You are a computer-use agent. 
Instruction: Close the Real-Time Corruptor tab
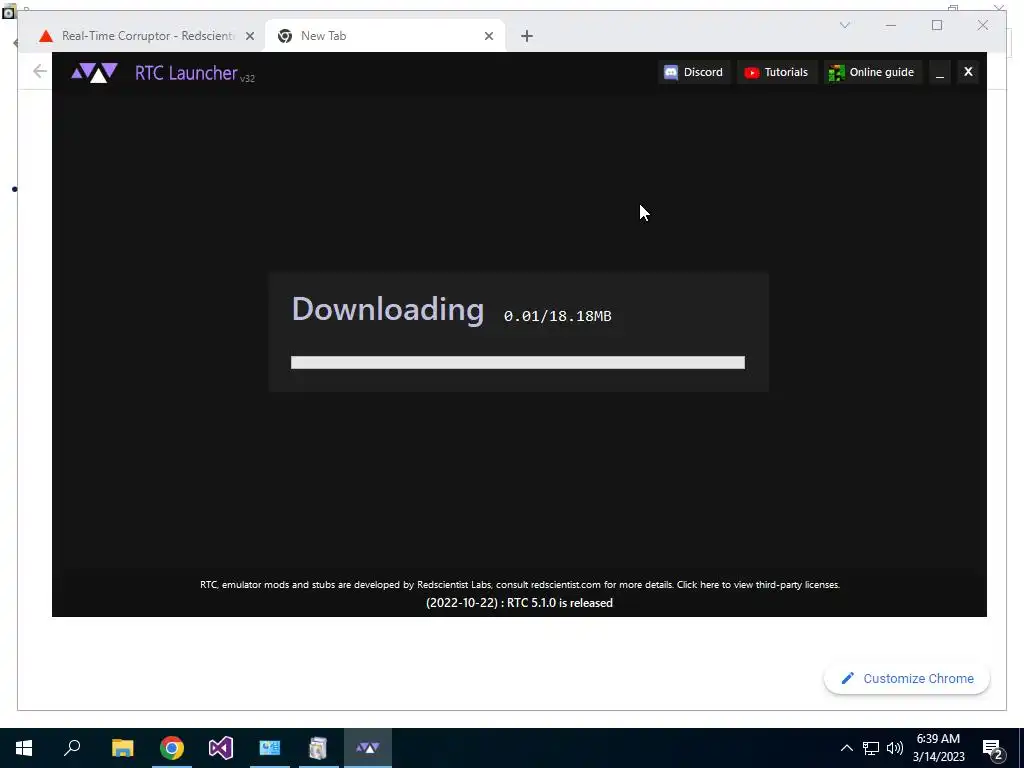coord(249,36)
